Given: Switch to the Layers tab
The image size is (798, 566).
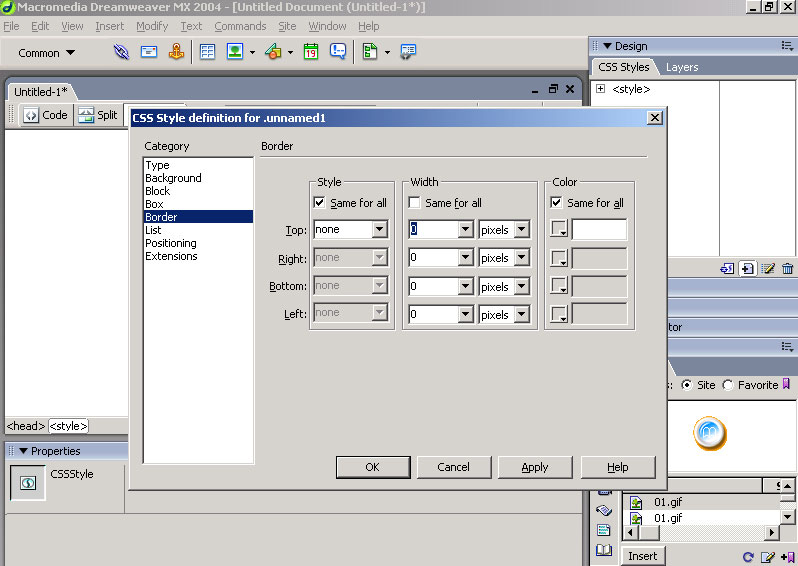Looking at the screenshot, I should pyautogui.click(x=682, y=67).
